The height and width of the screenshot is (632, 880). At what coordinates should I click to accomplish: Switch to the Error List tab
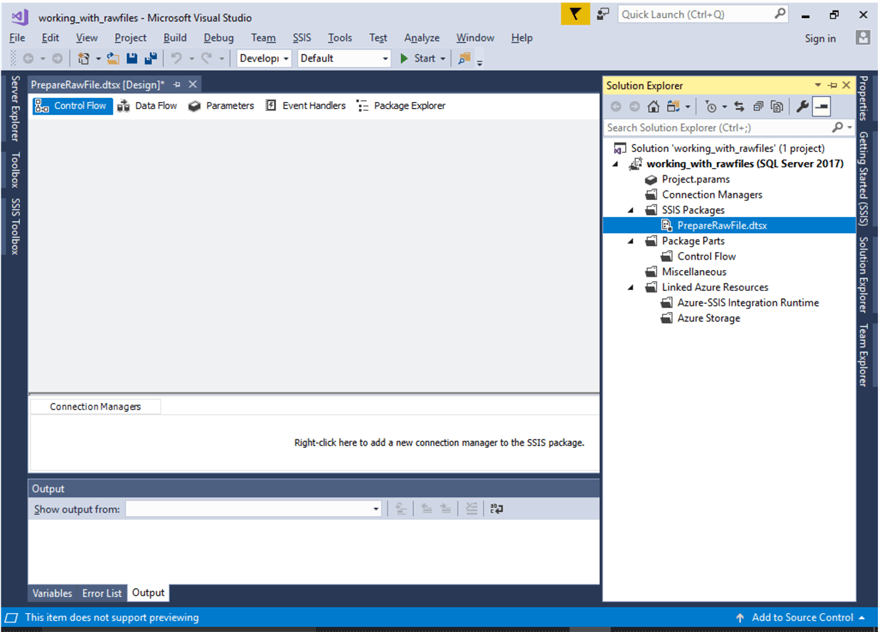(102, 593)
